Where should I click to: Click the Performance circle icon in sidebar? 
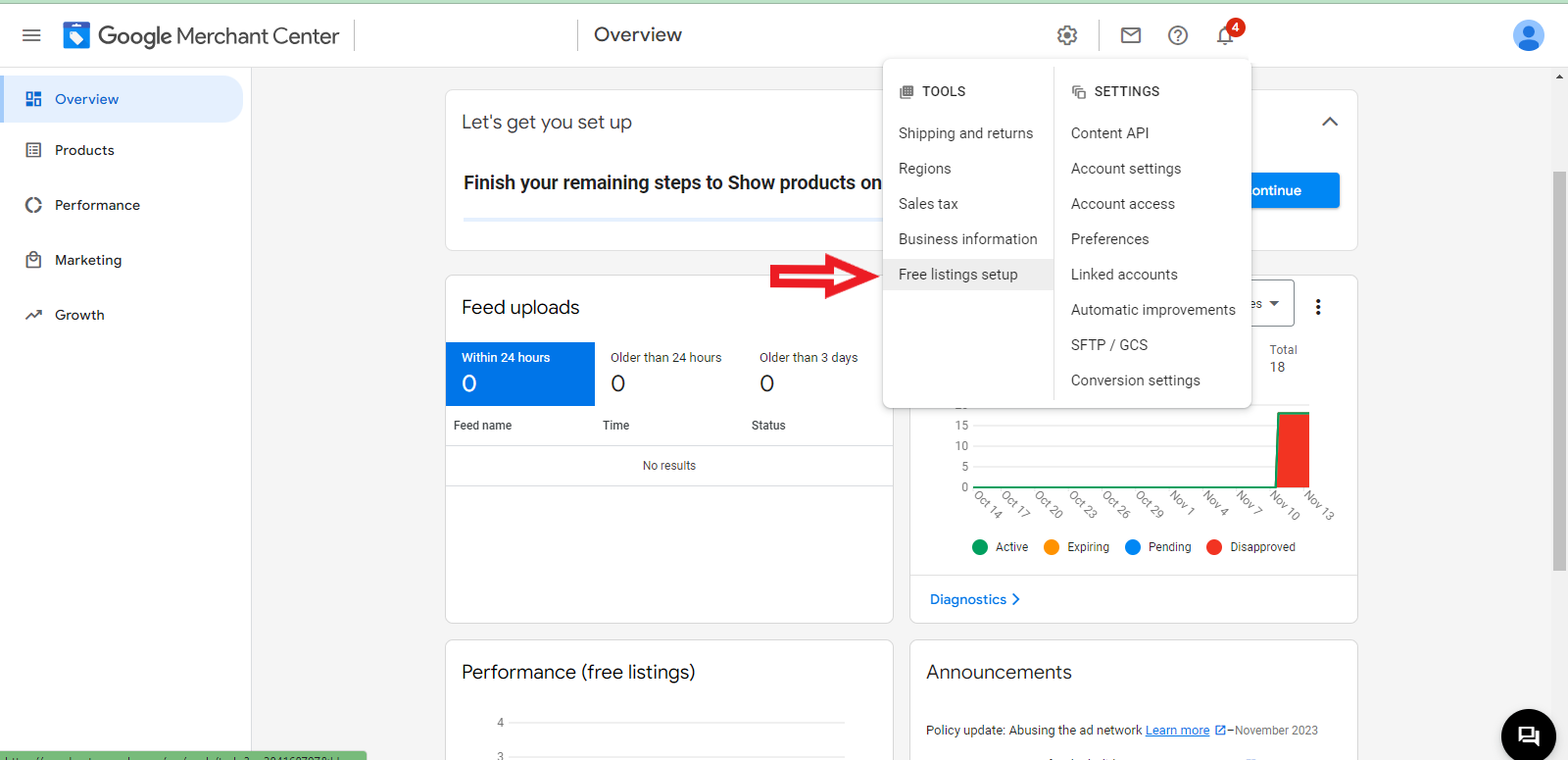click(33, 205)
